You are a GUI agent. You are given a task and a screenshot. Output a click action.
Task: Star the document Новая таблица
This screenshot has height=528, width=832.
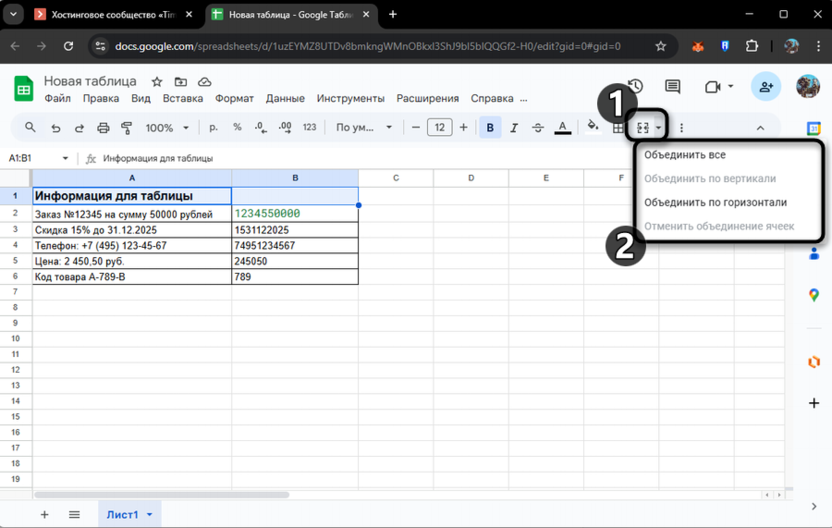(157, 81)
